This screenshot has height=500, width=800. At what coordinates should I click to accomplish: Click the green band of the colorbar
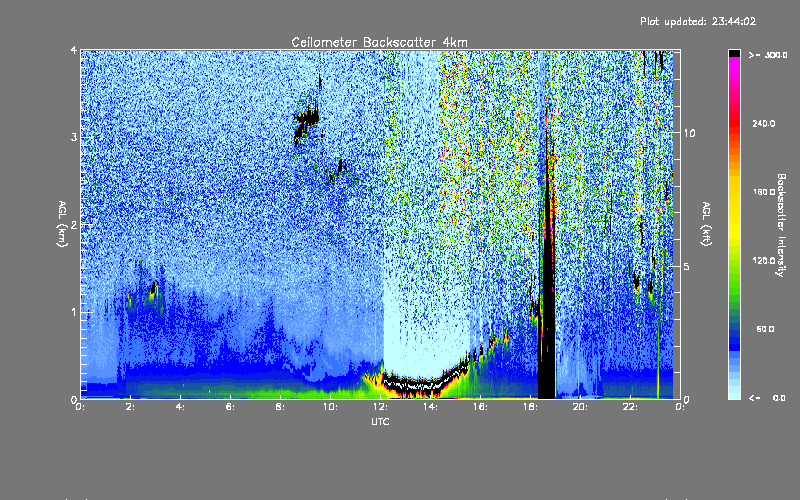point(734,276)
